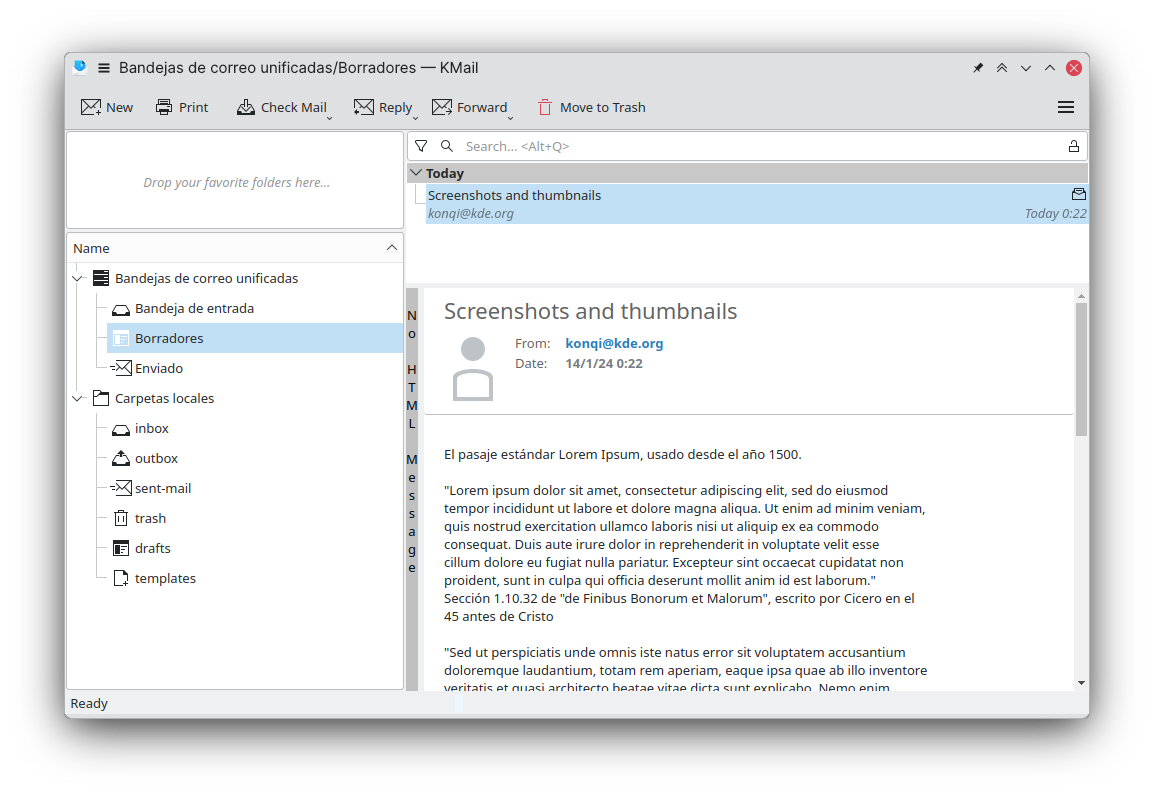Click the sender avatar placeholder icon
The height and width of the screenshot is (795, 1154).
[473, 369]
